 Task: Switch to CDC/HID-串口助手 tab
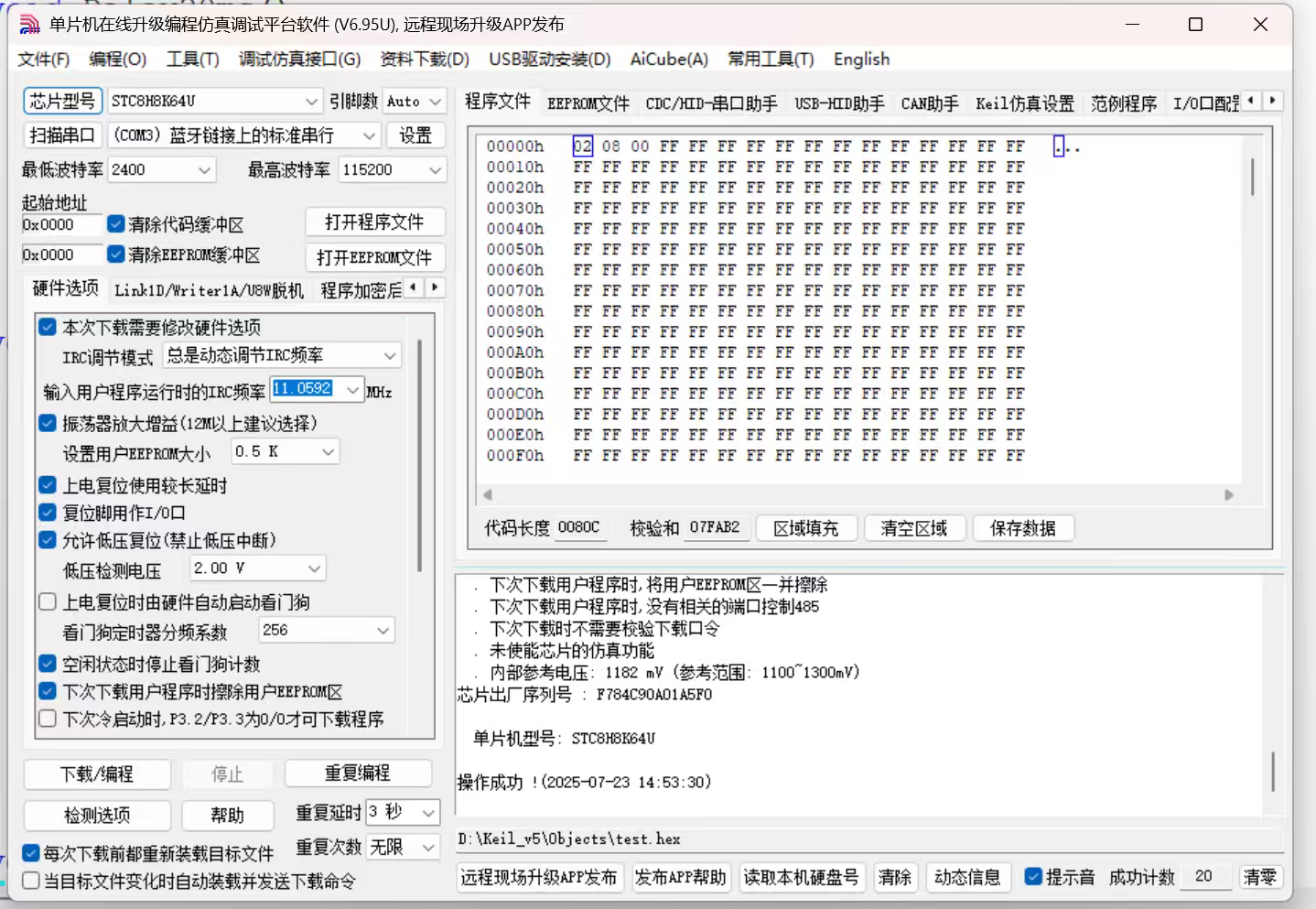click(711, 103)
